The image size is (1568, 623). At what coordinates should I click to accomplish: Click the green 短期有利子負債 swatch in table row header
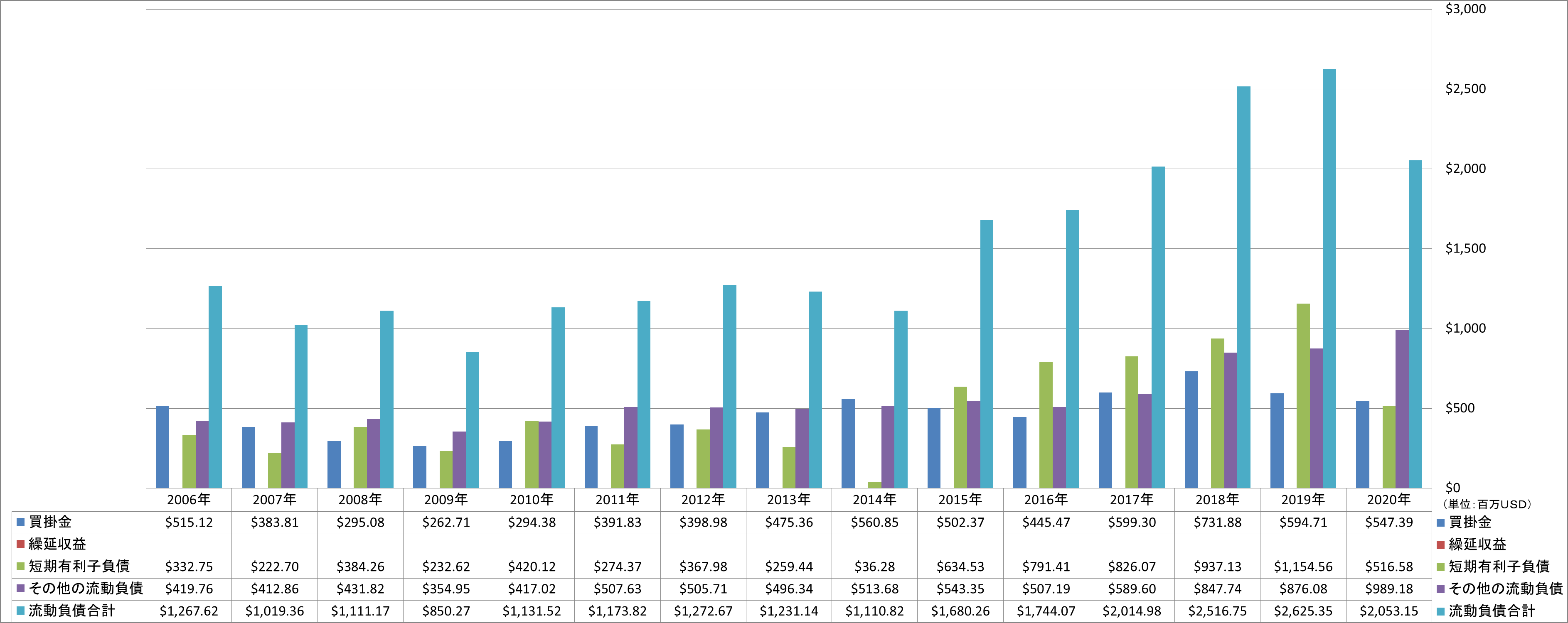[20, 567]
